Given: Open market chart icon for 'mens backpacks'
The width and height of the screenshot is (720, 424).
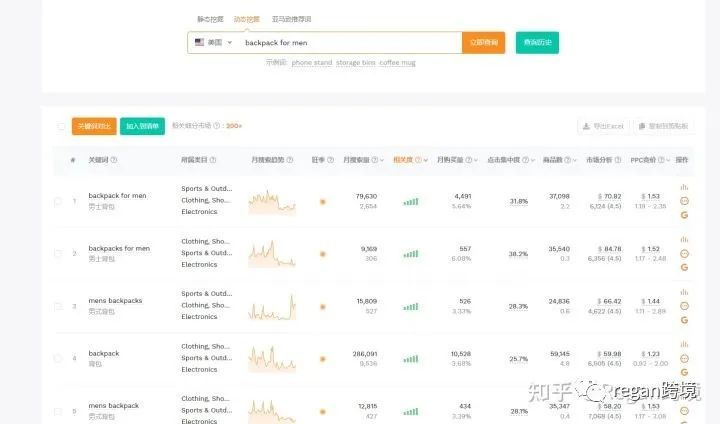Looking at the screenshot, I should [x=684, y=292].
